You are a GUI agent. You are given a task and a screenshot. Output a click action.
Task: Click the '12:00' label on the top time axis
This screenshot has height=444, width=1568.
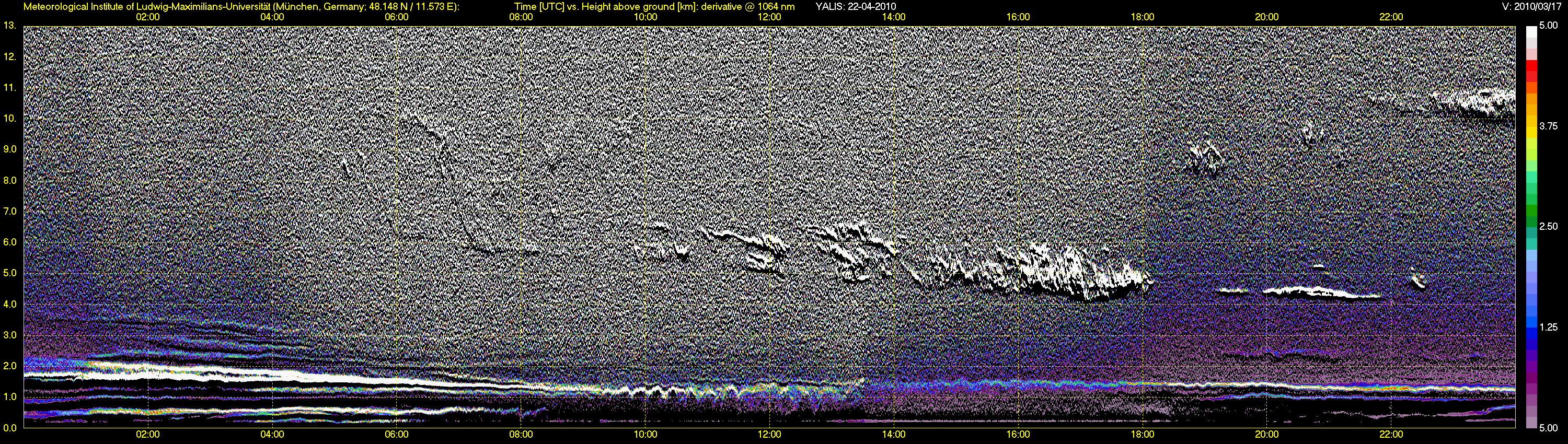tap(769, 17)
